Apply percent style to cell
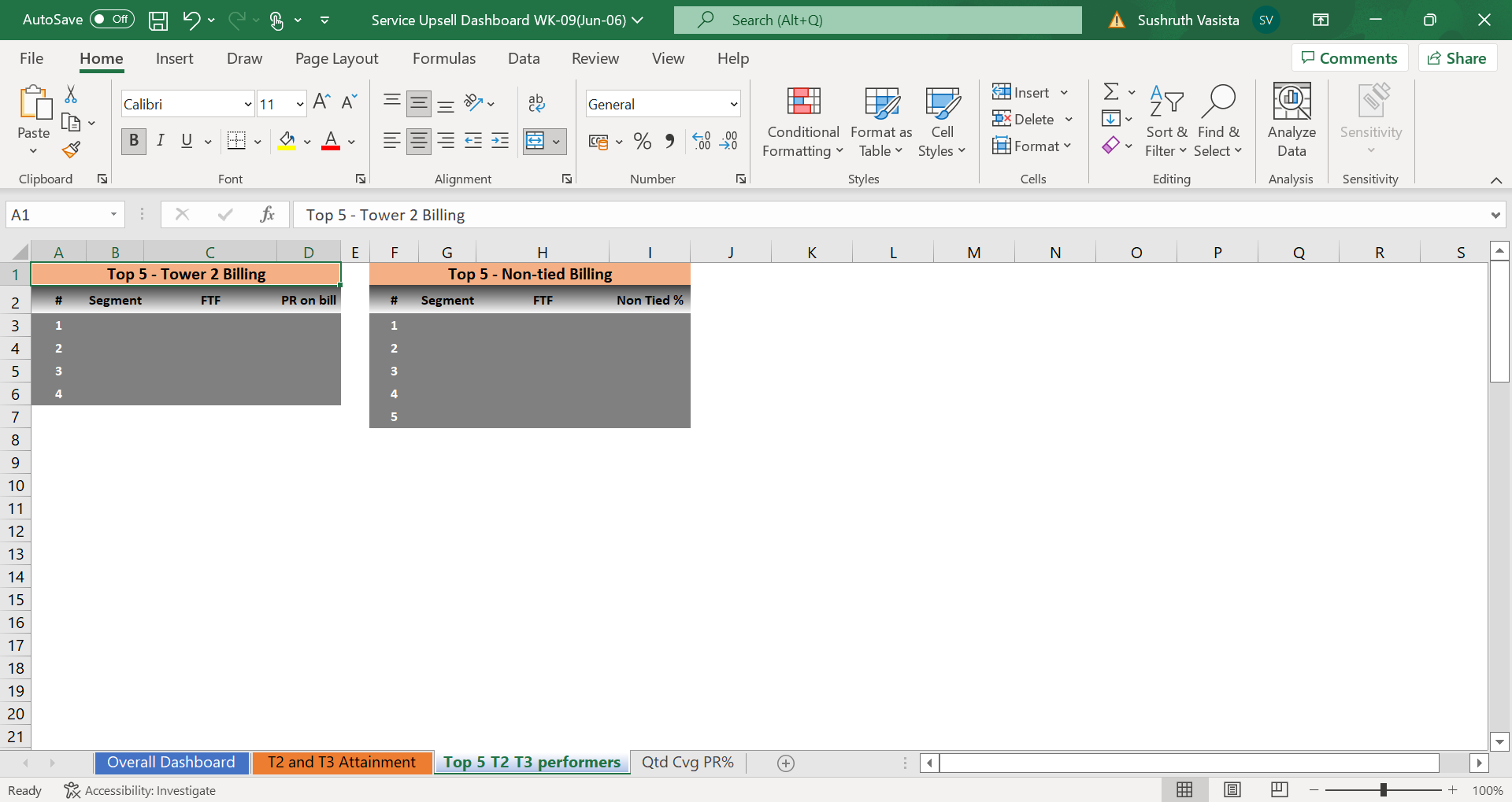The height and width of the screenshot is (802, 1512). click(642, 142)
